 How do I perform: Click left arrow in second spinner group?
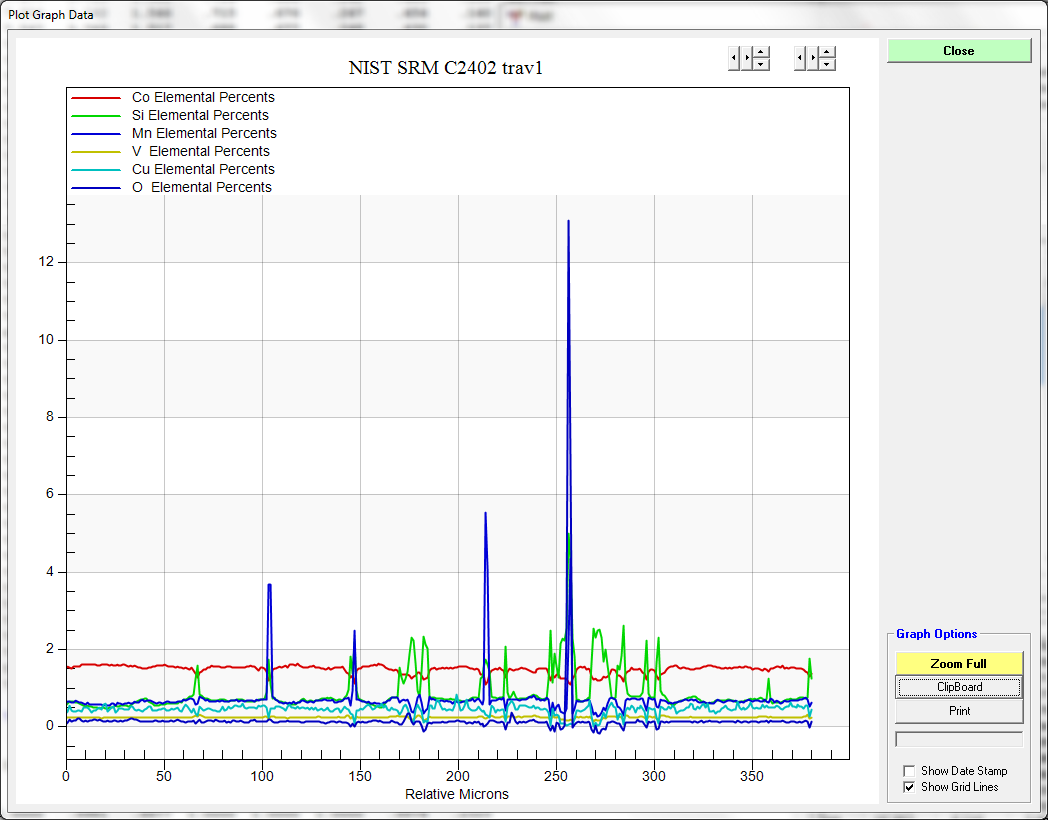coord(800,59)
